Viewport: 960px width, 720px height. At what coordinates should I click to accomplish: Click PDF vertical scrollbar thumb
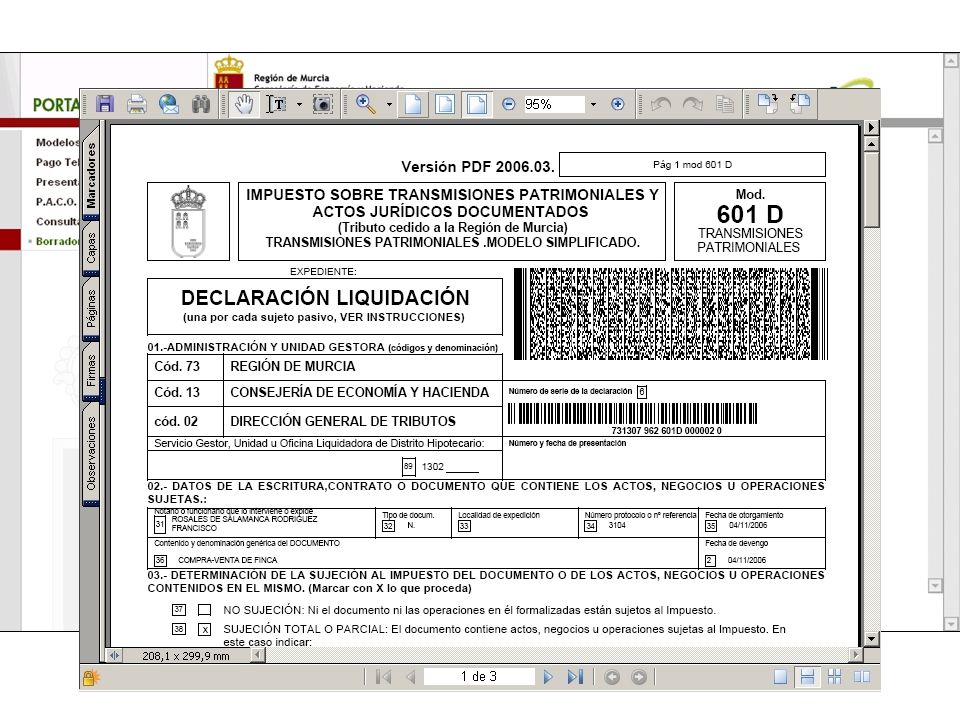point(872,190)
